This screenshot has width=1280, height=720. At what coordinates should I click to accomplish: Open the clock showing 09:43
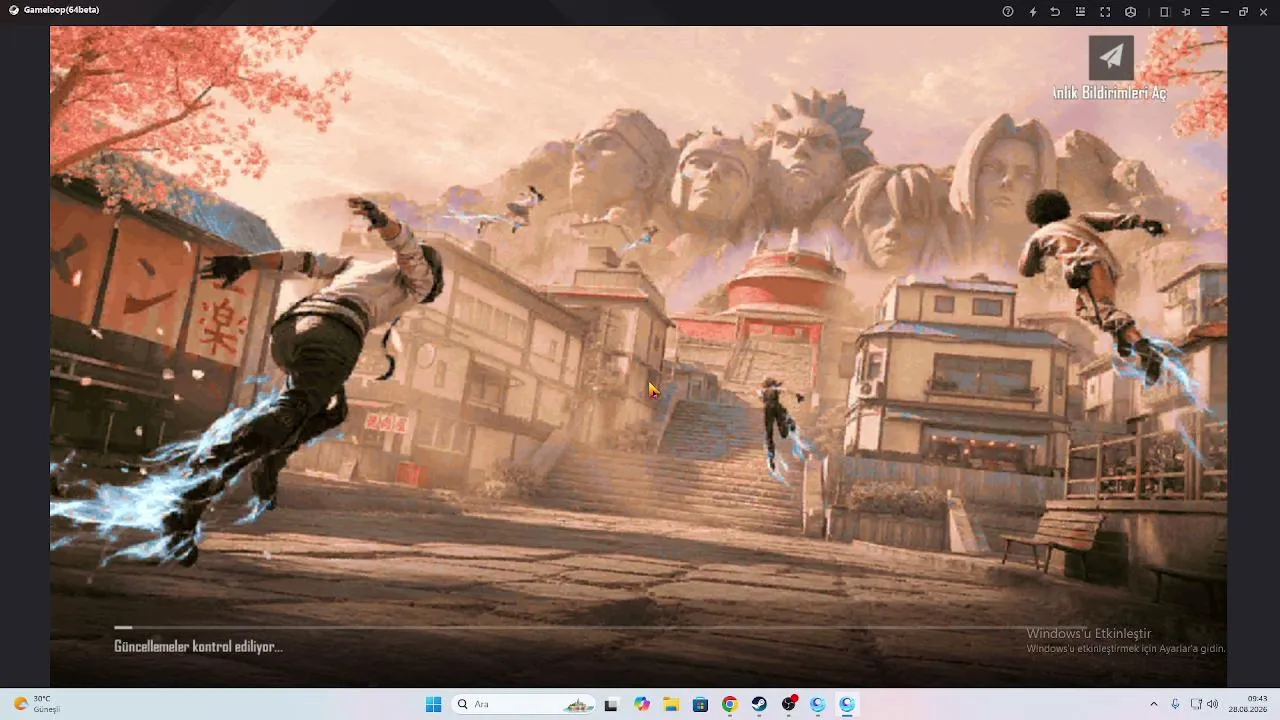click(1249, 704)
